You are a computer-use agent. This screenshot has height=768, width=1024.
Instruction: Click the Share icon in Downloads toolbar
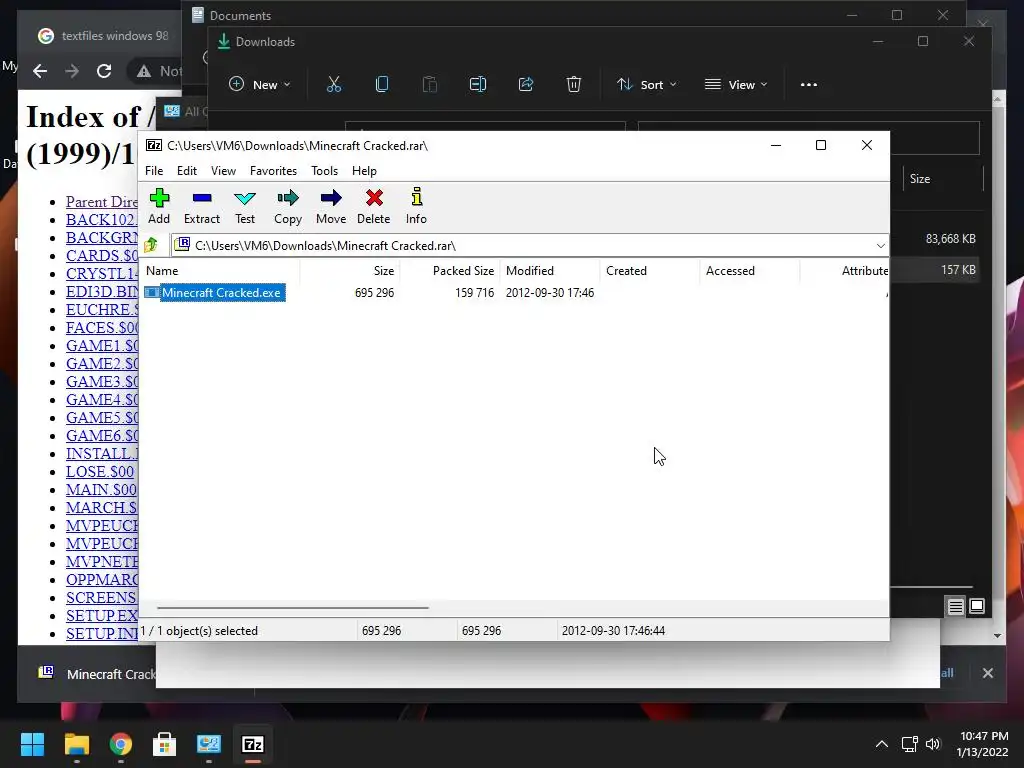point(526,84)
